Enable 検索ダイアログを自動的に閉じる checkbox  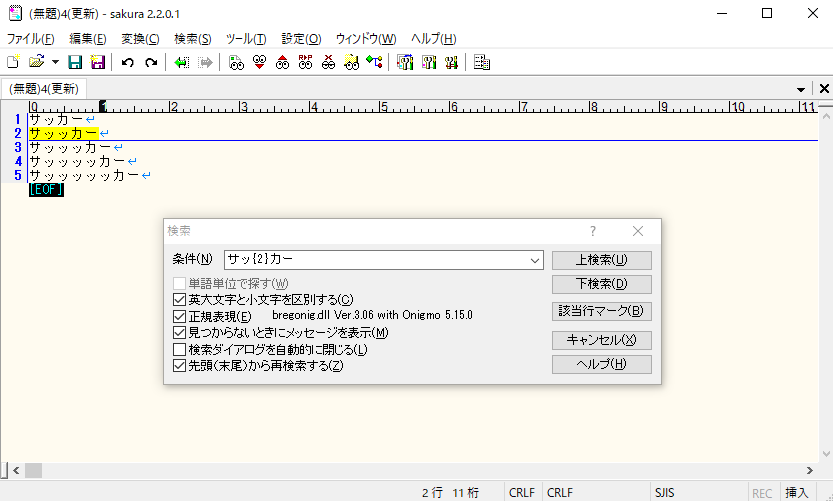(180, 349)
